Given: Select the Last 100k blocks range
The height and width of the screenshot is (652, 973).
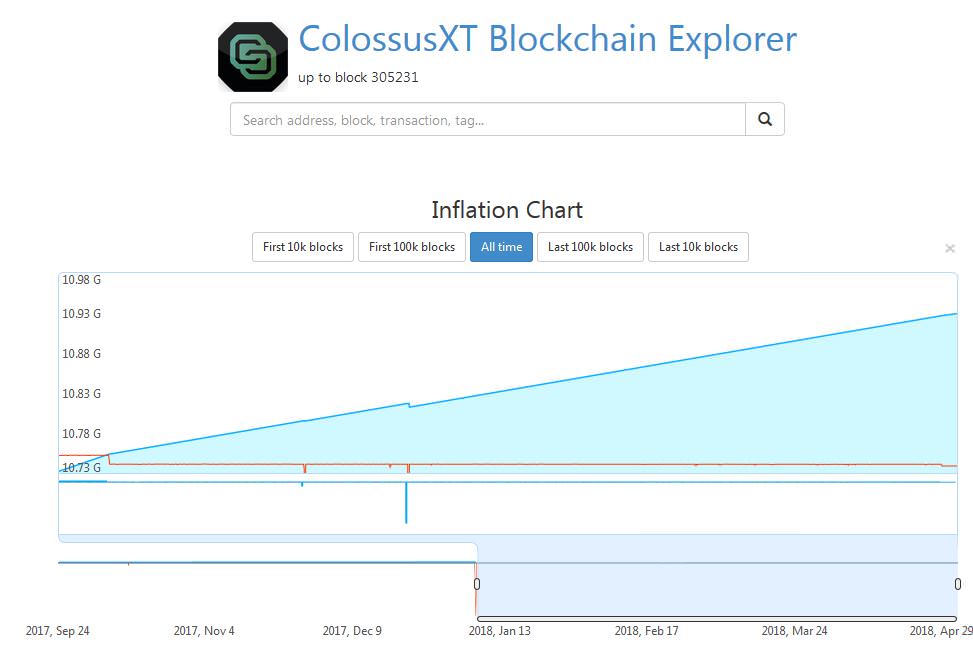Looking at the screenshot, I should click(590, 247).
